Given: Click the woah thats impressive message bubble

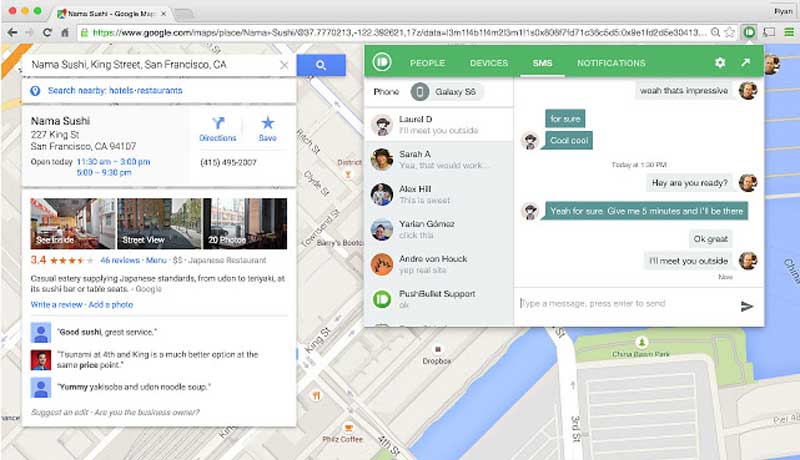Looking at the screenshot, I should tap(684, 91).
